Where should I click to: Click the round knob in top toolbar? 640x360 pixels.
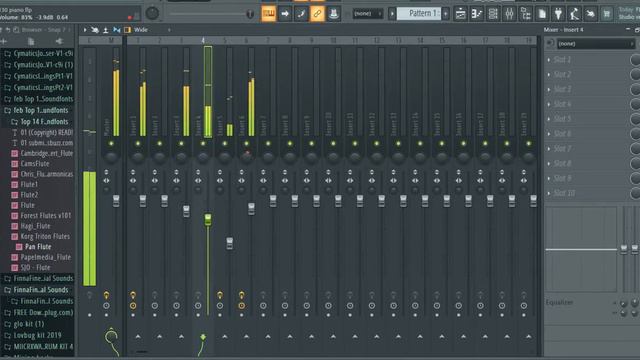[x=152, y=13]
